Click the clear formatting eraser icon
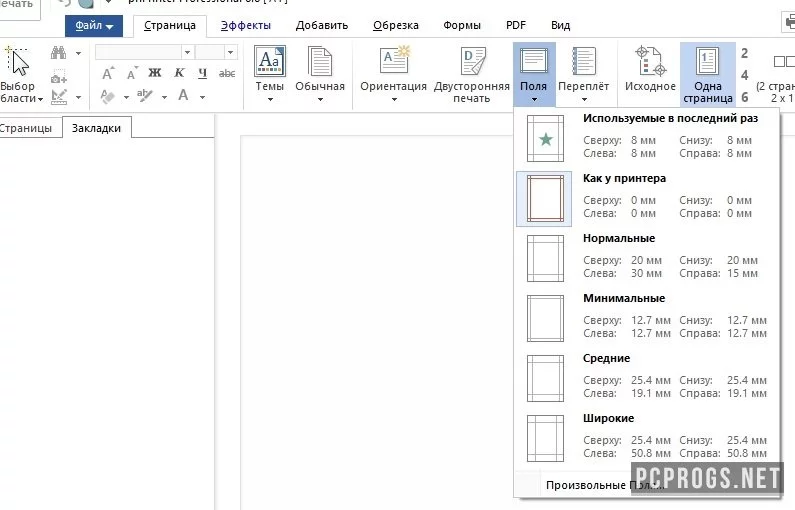Screen dimensions: 795x510 pyautogui.click(x=107, y=96)
